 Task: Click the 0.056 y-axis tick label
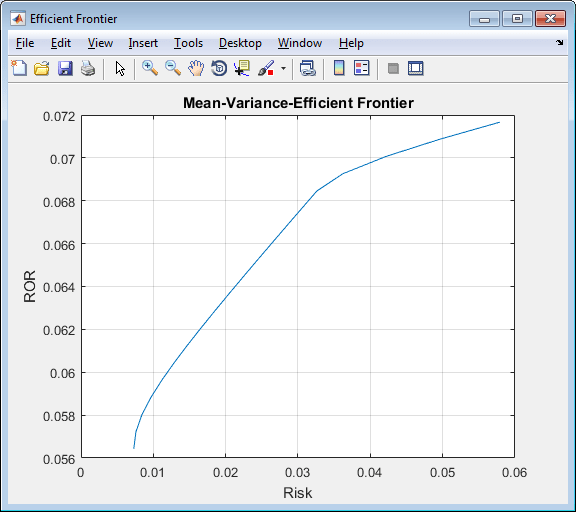pos(59,459)
